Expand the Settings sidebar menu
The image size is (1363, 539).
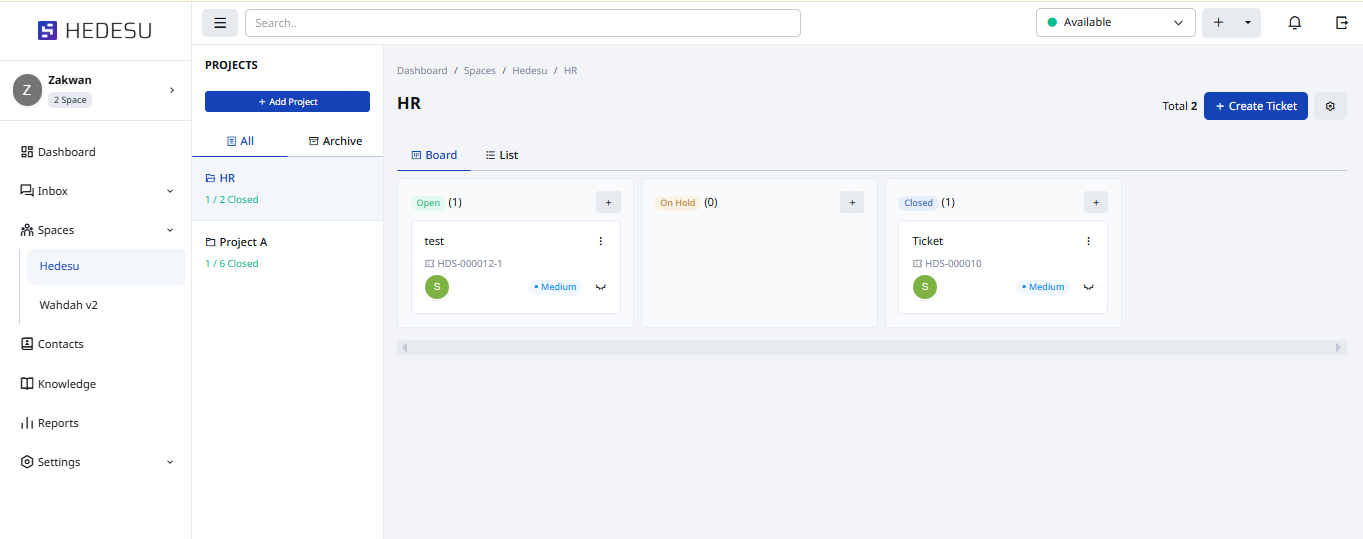pos(170,462)
